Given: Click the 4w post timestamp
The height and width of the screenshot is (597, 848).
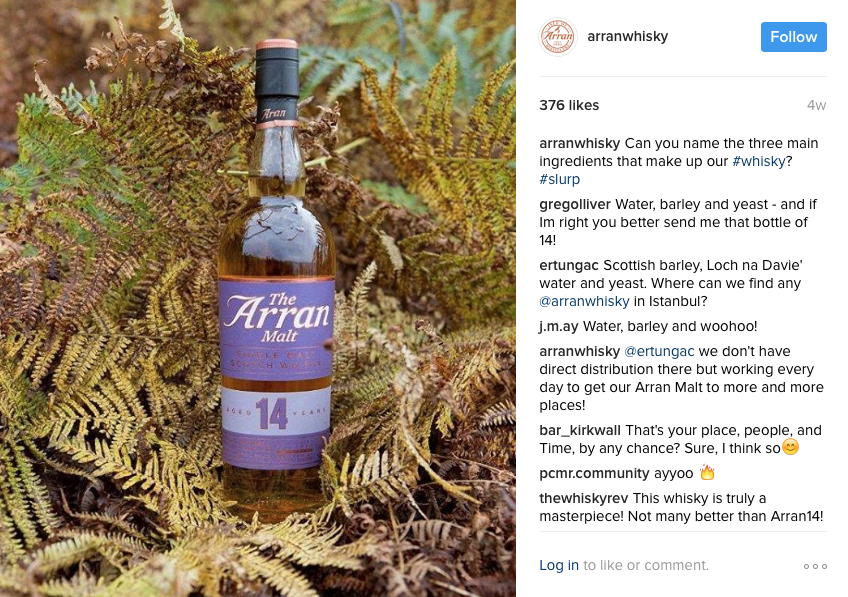Looking at the screenshot, I should [x=816, y=105].
